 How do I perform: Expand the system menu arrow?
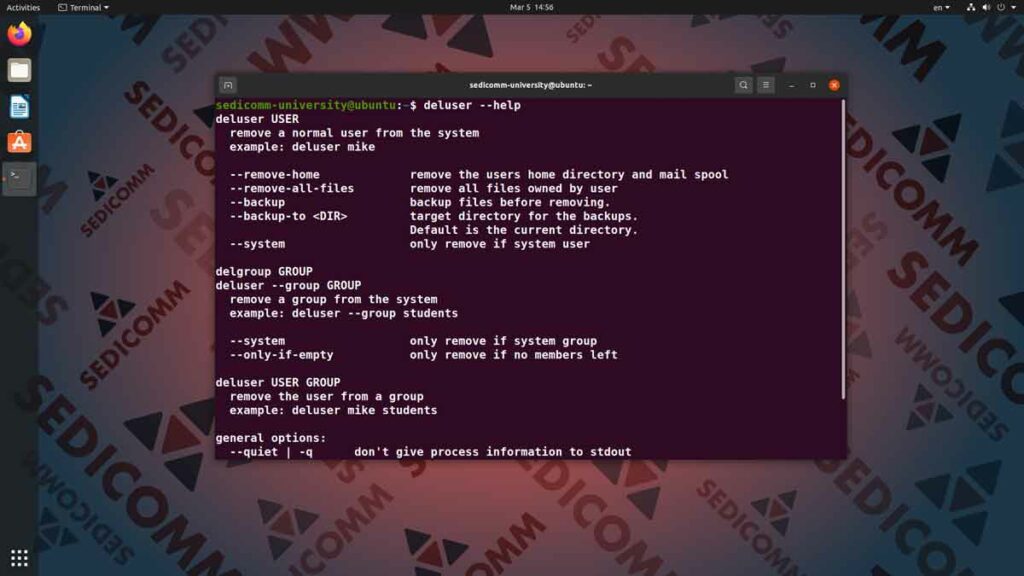[1014, 7]
